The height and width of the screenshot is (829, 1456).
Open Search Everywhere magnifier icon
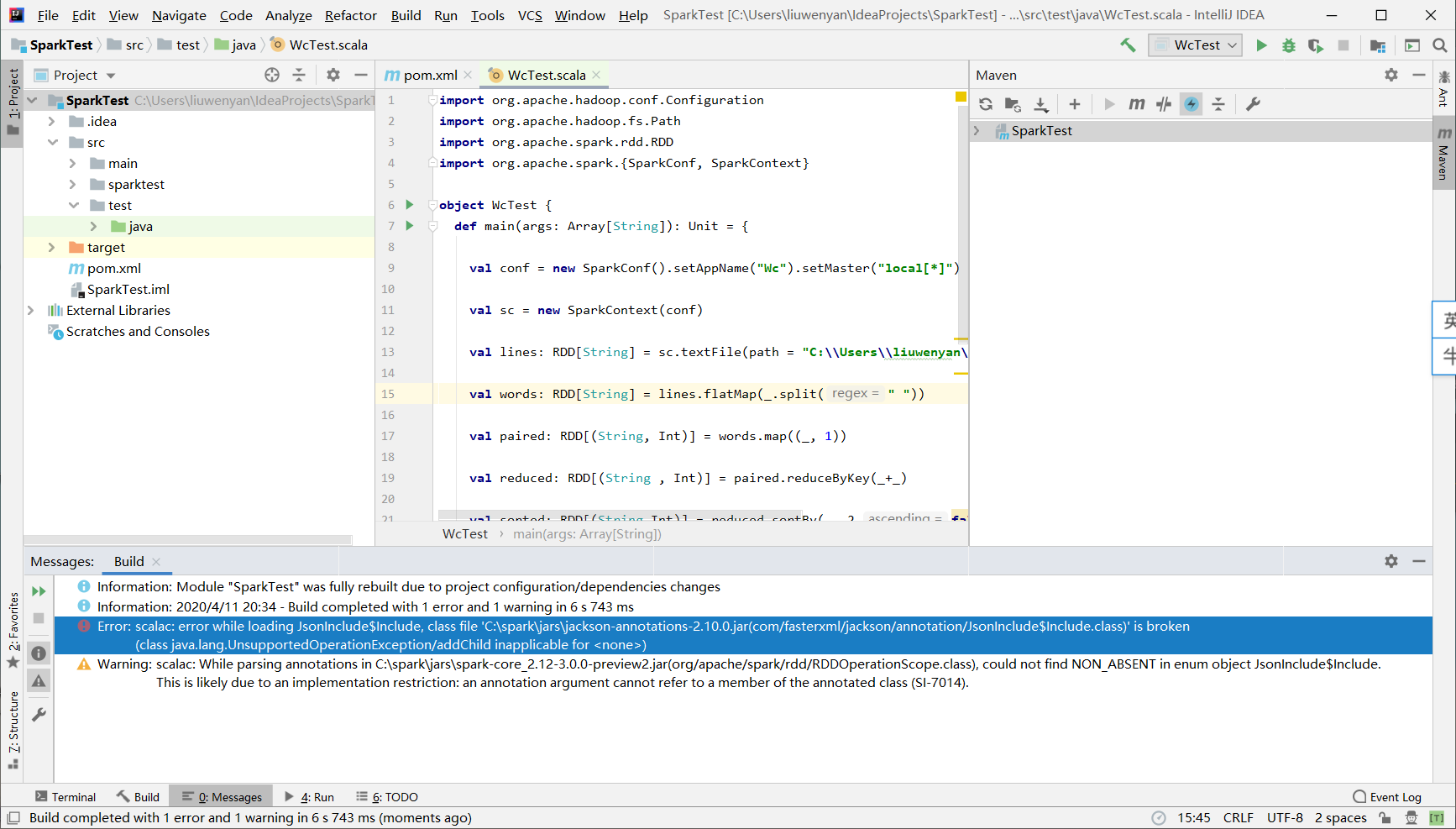[x=1439, y=45]
